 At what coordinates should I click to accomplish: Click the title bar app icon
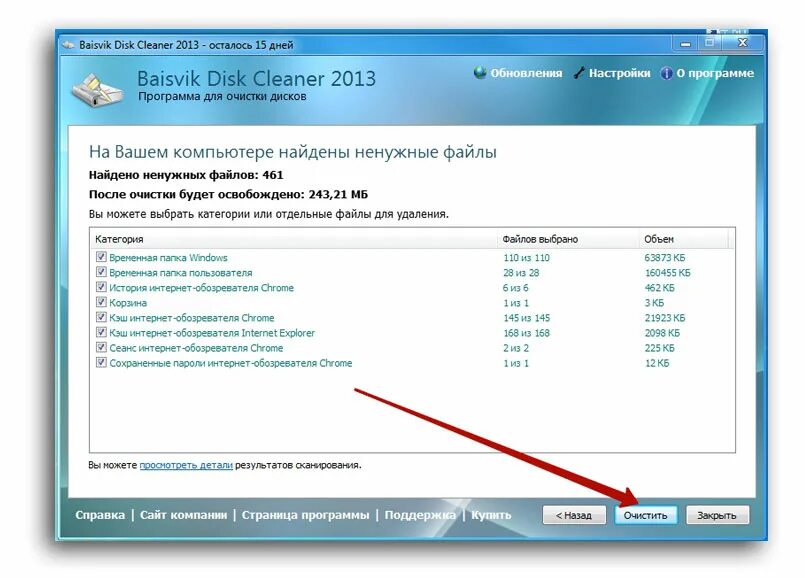coord(68,45)
